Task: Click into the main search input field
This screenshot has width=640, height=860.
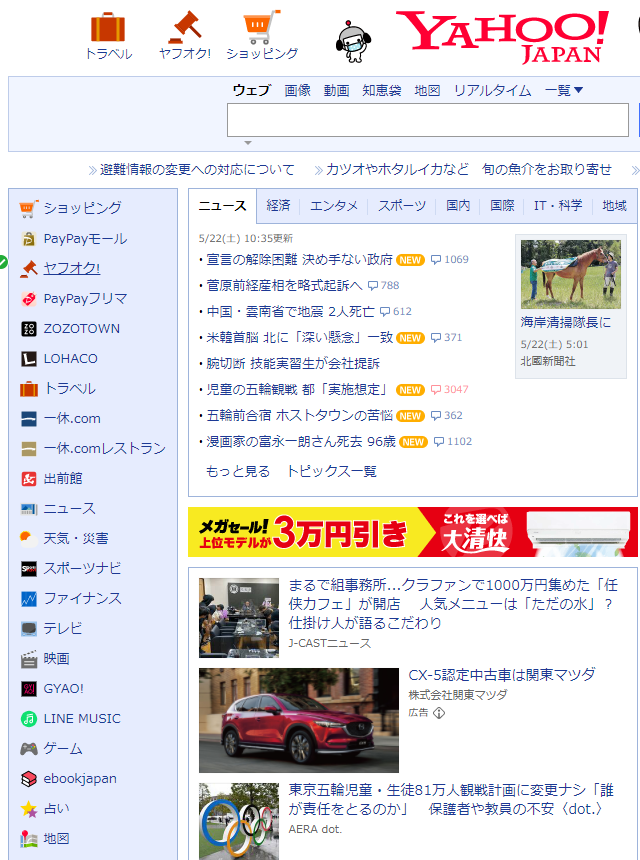Action: [428, 120]
